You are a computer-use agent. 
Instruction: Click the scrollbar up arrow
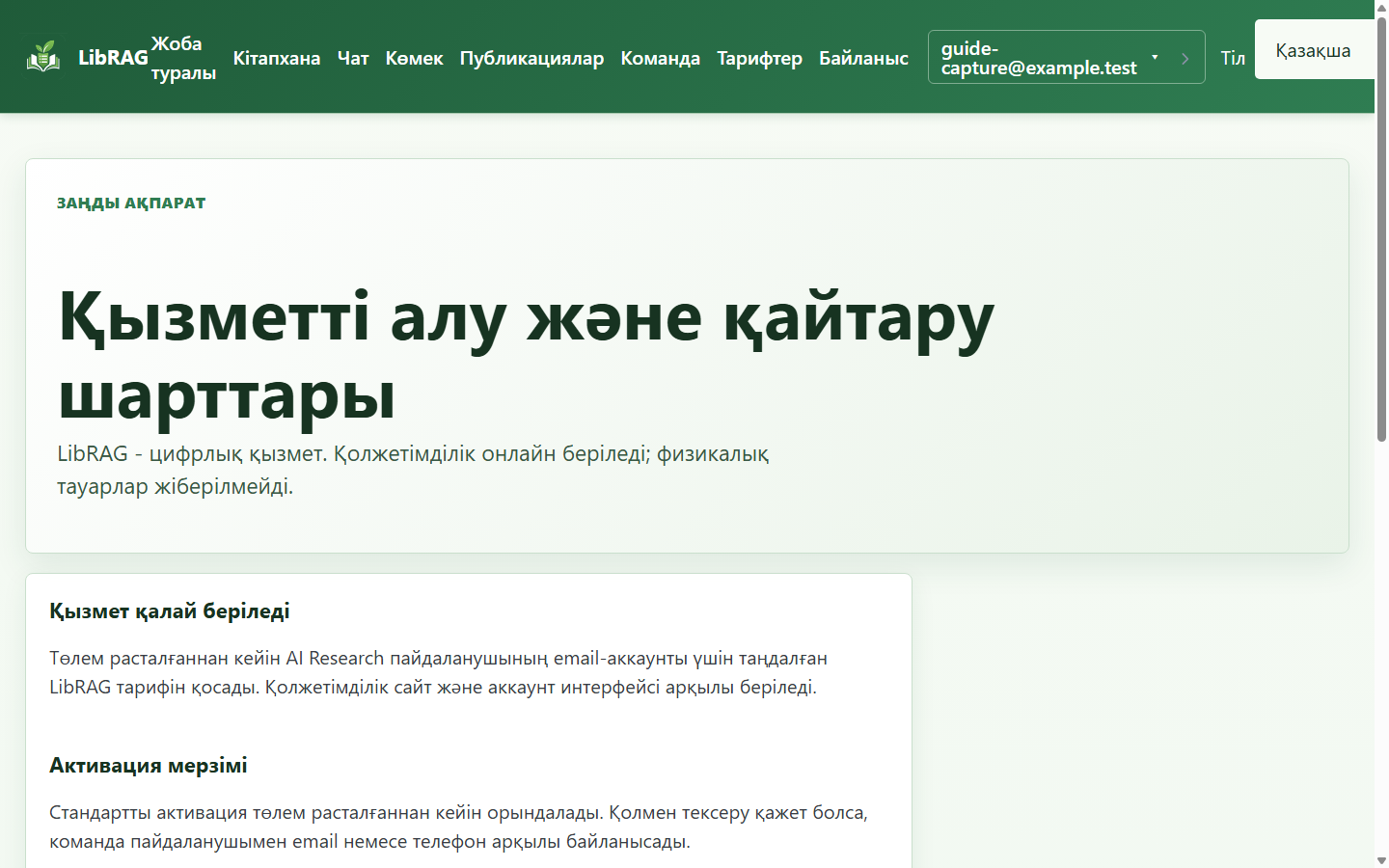[1381, 7]
